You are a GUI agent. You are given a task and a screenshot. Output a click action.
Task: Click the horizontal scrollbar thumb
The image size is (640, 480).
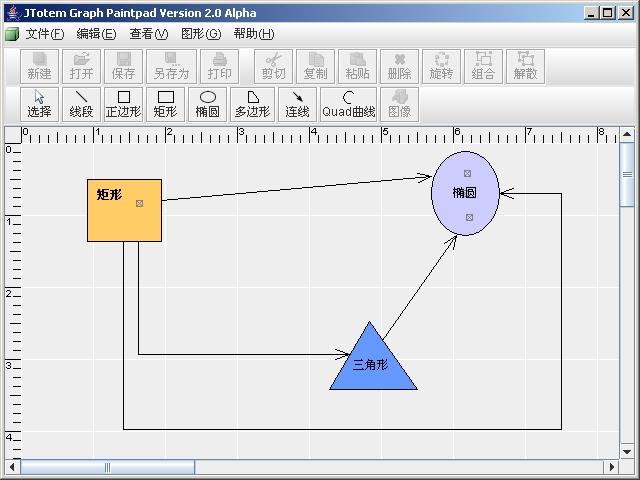tap(108, 467)
